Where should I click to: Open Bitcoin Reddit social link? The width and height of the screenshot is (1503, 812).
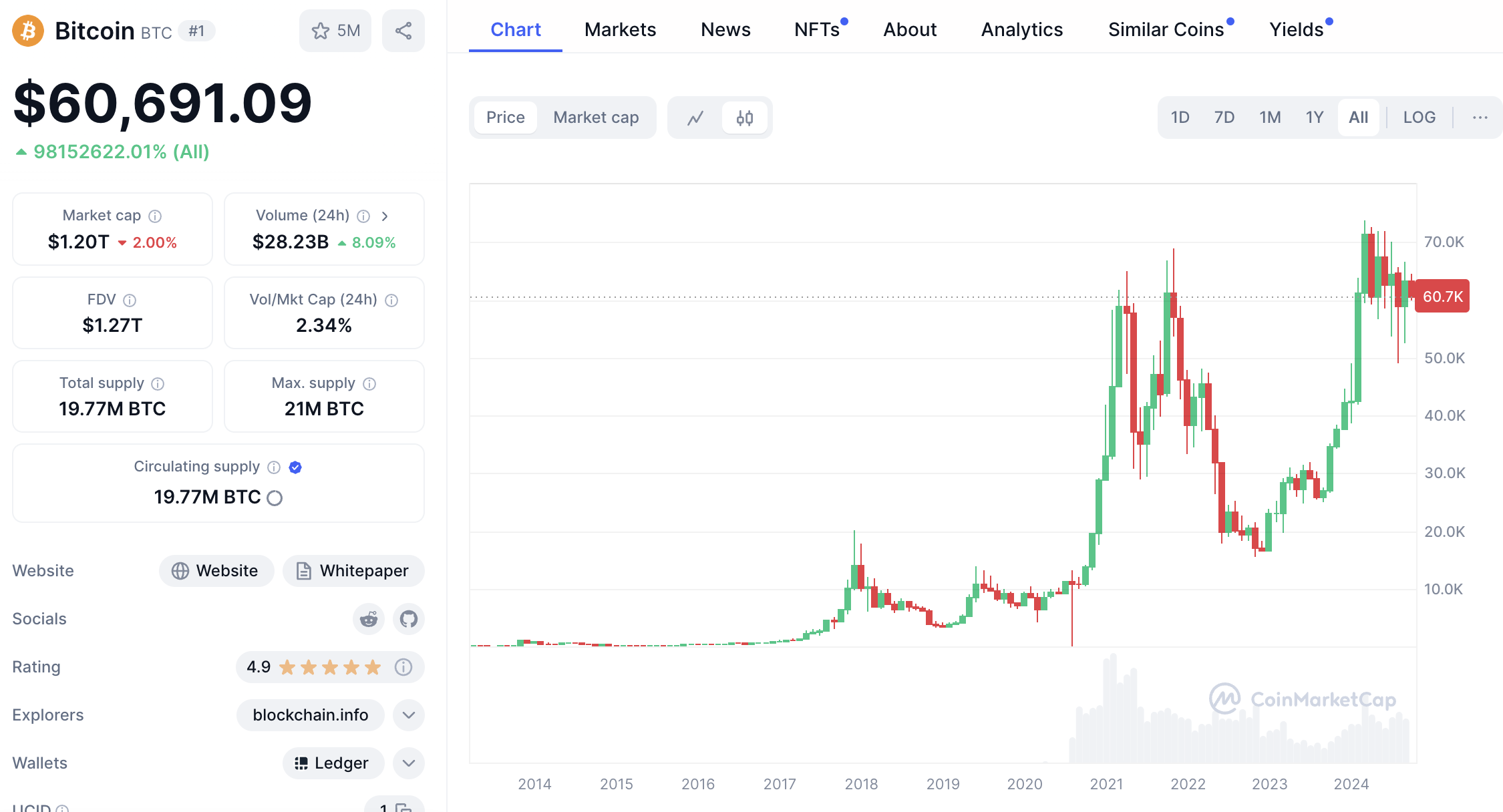pos(369,619)
